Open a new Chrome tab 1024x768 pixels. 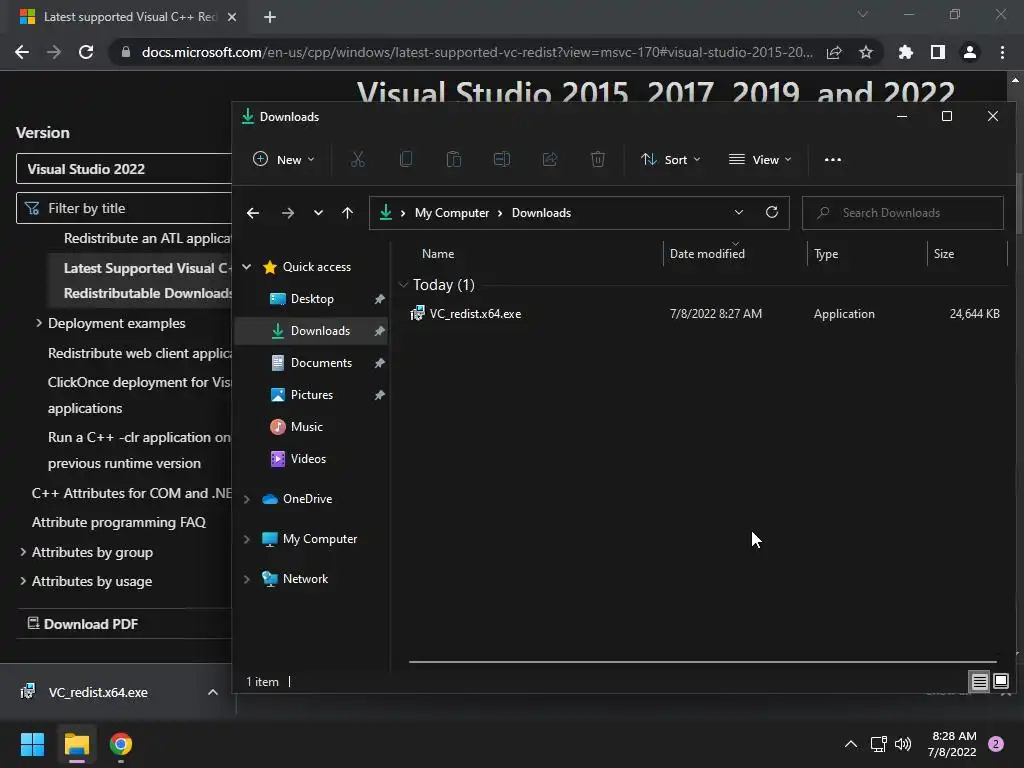click(x=270, y=17)
